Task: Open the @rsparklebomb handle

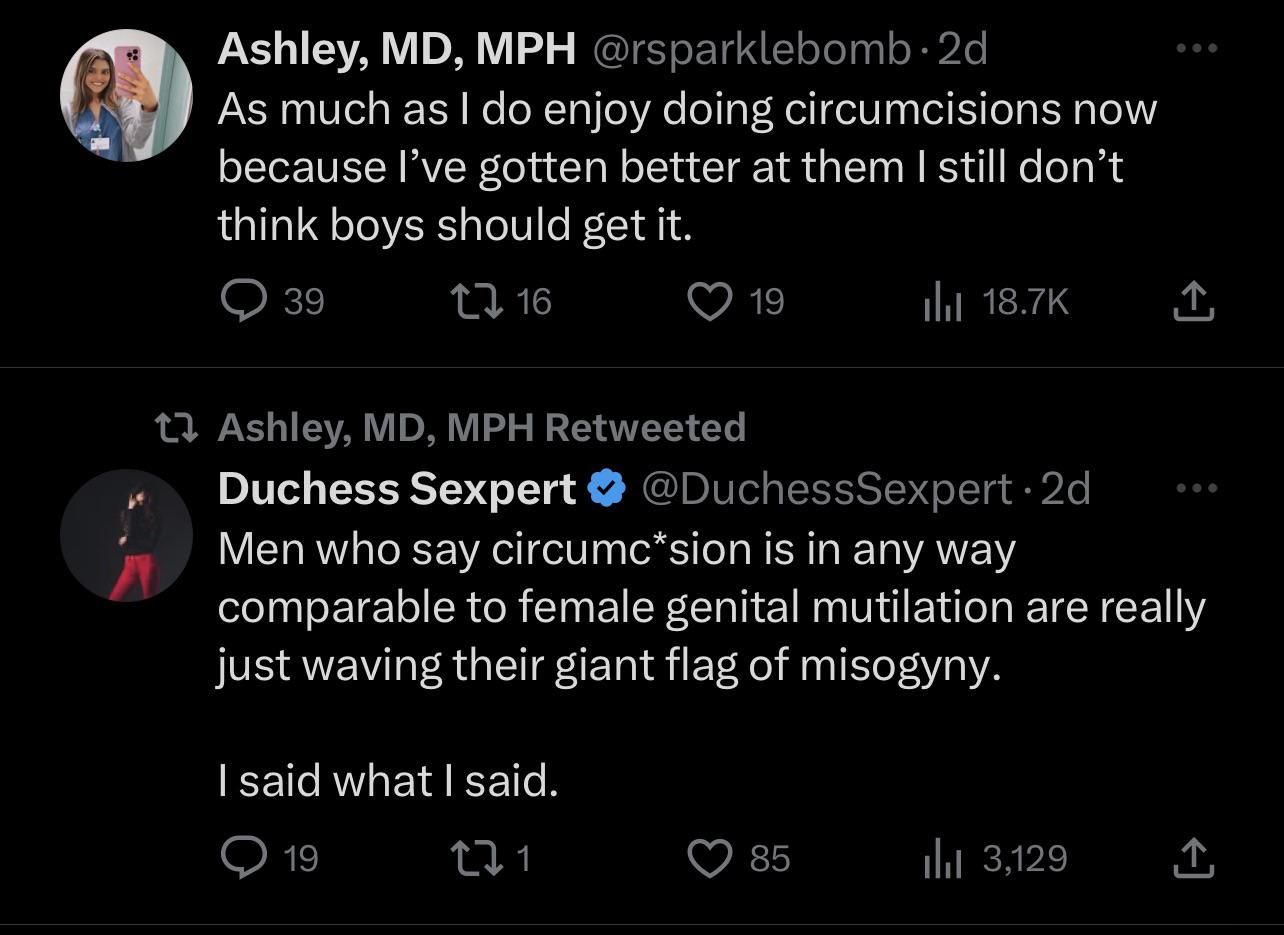Action: coord(752,50)
